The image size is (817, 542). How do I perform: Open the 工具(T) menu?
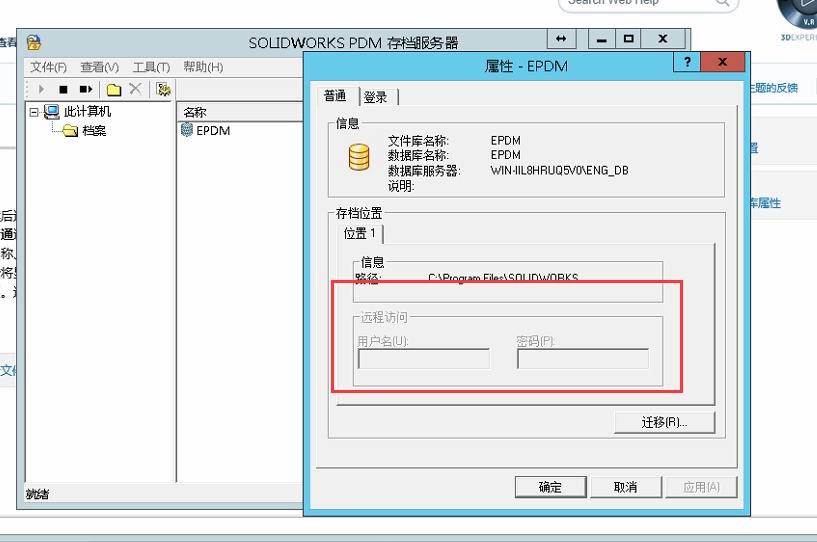[x=151, y=67]
